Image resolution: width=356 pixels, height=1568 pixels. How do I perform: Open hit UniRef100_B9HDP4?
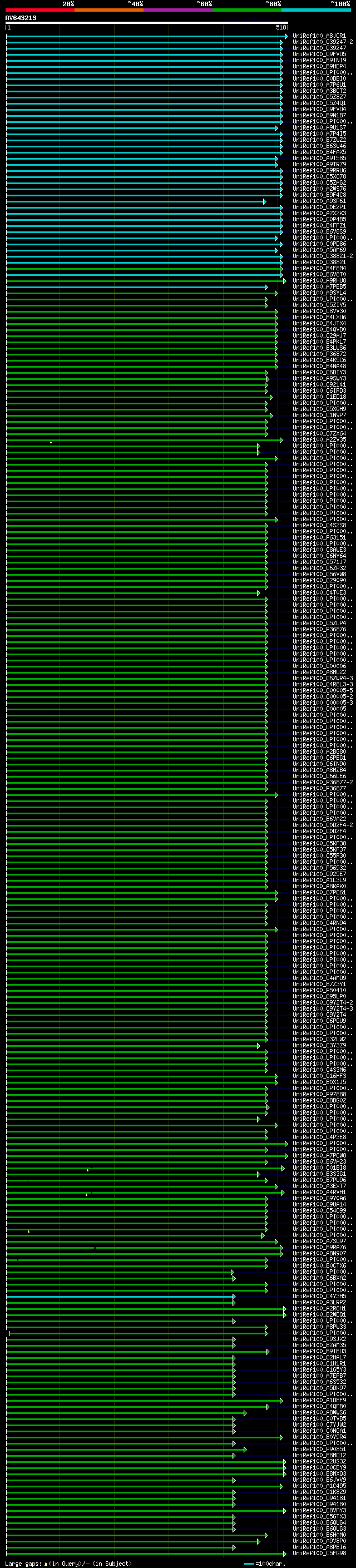(x=319, y=66)
